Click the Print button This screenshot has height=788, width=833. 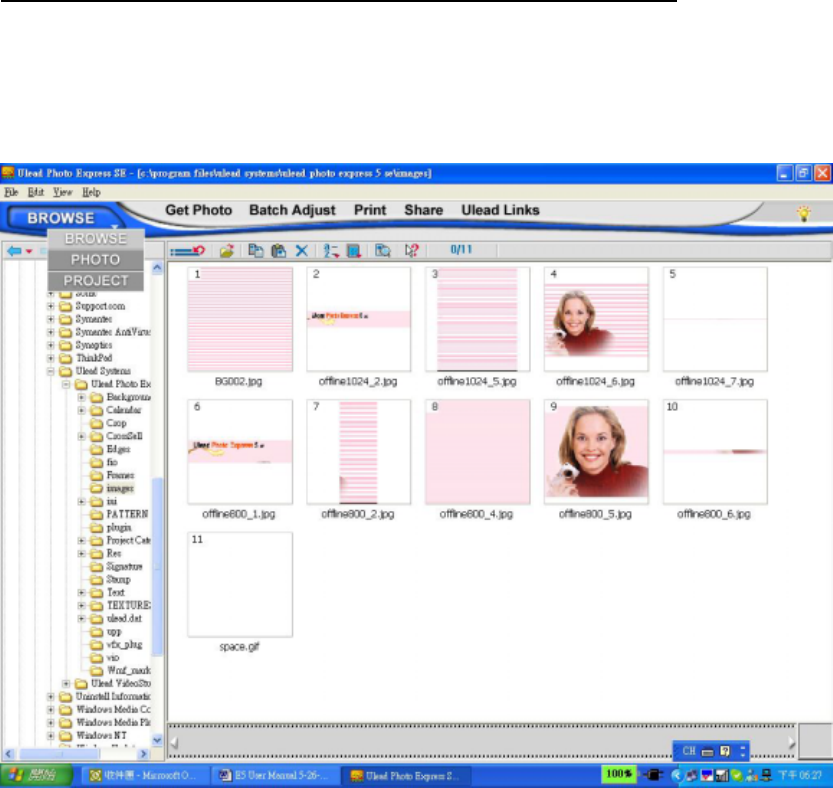370,210
